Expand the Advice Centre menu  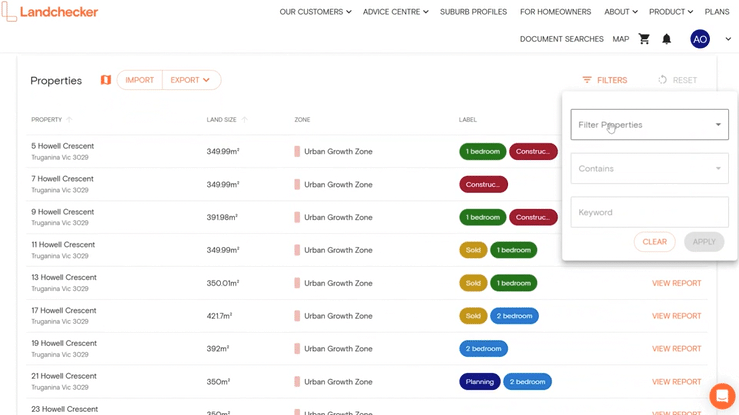coord(395,12)
